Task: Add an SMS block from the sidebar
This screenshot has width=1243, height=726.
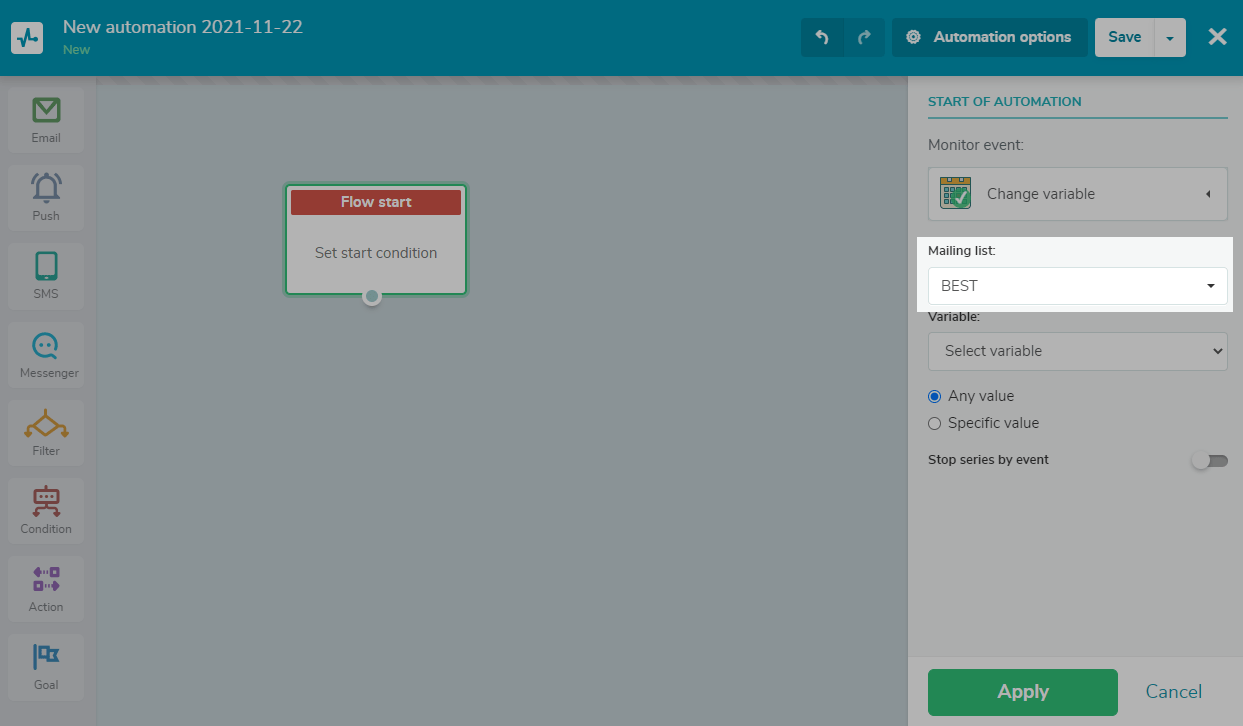Action: point(46,276)
